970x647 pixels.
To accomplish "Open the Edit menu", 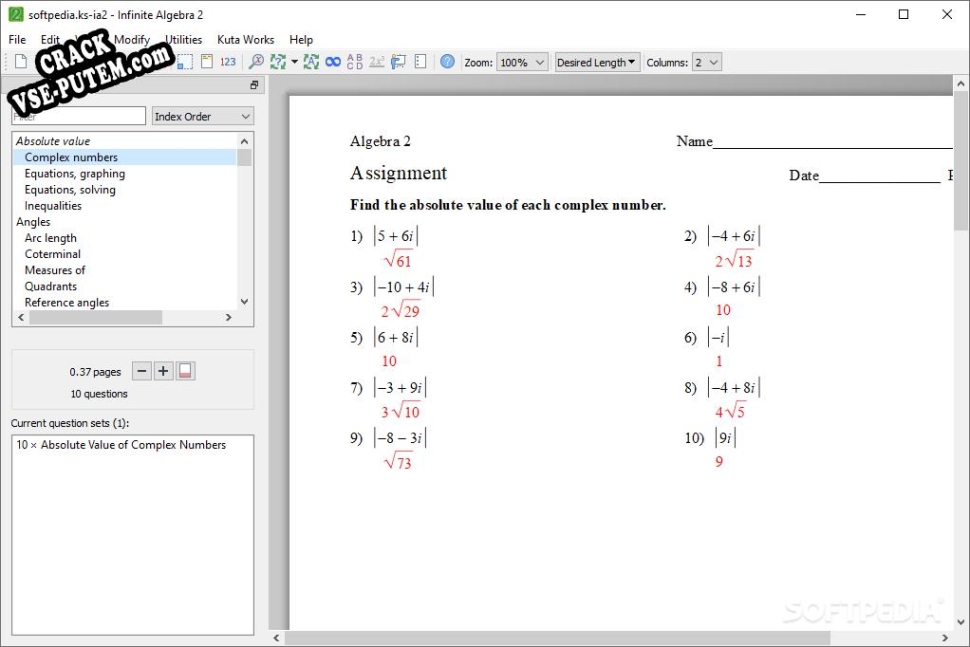I will pos(50,40).
